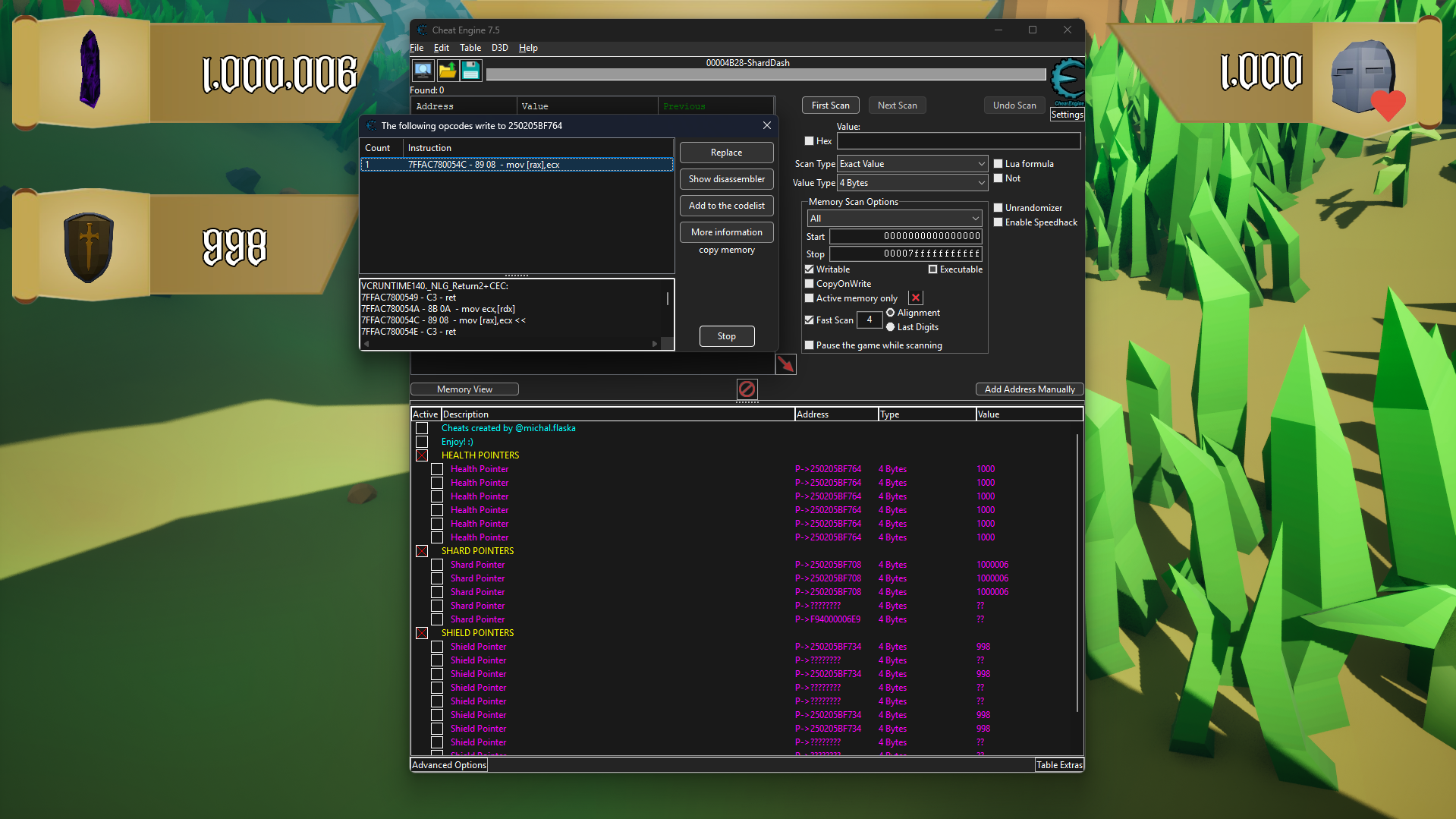Click the Cheat Engine title bar icon
Viewport: 1456px width, 819px height.
pyautogui.click(x=422, y=30)
